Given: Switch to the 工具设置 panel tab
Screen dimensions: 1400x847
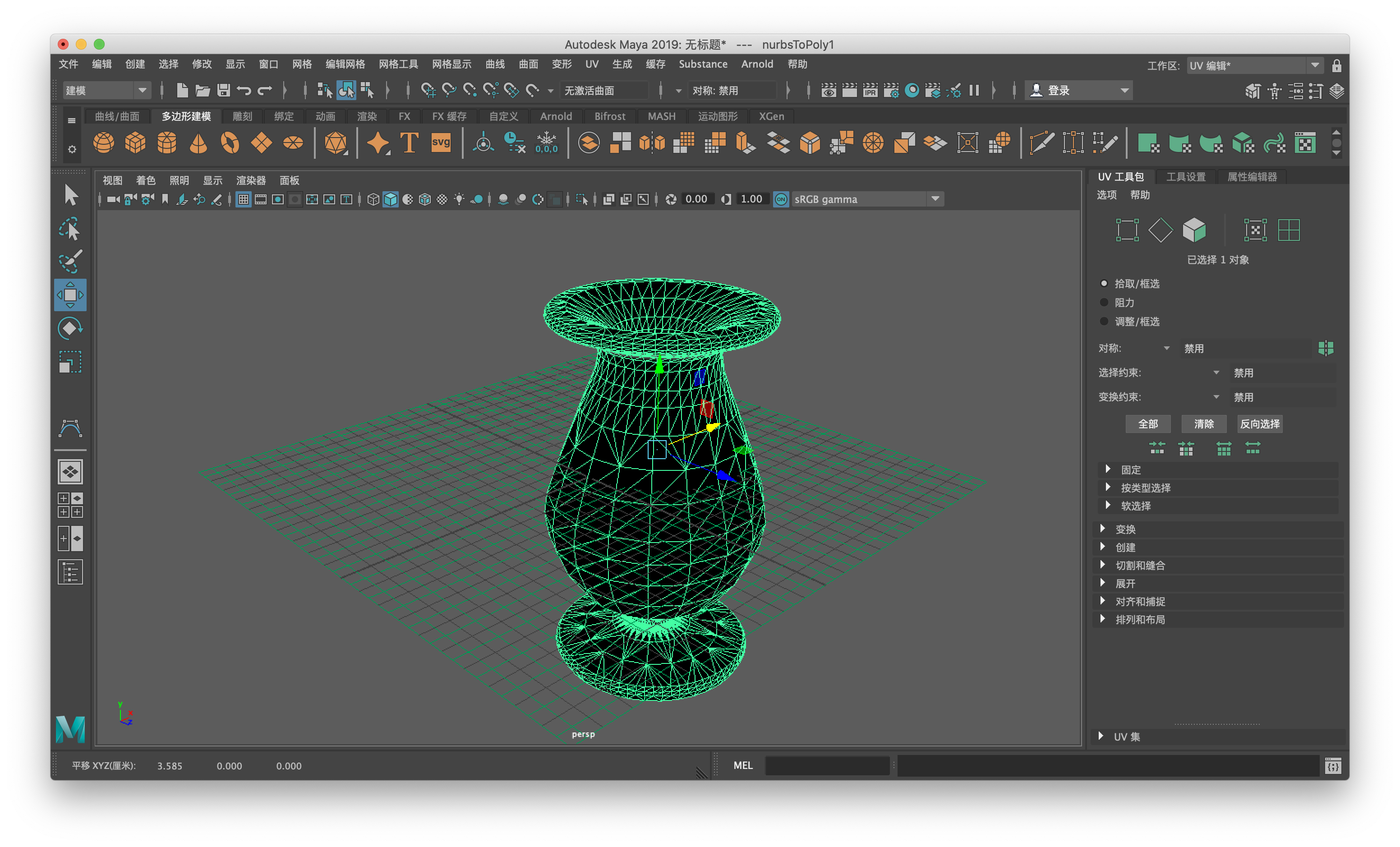Looking at the screenshot, I should tap(1185, 177).
